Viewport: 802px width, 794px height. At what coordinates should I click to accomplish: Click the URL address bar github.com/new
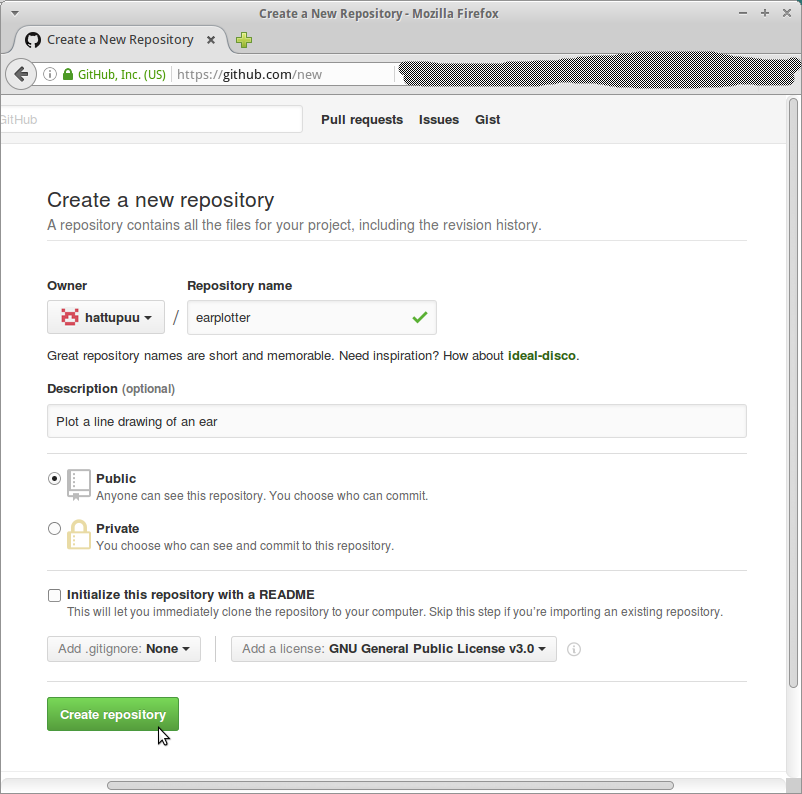point(250,75)
